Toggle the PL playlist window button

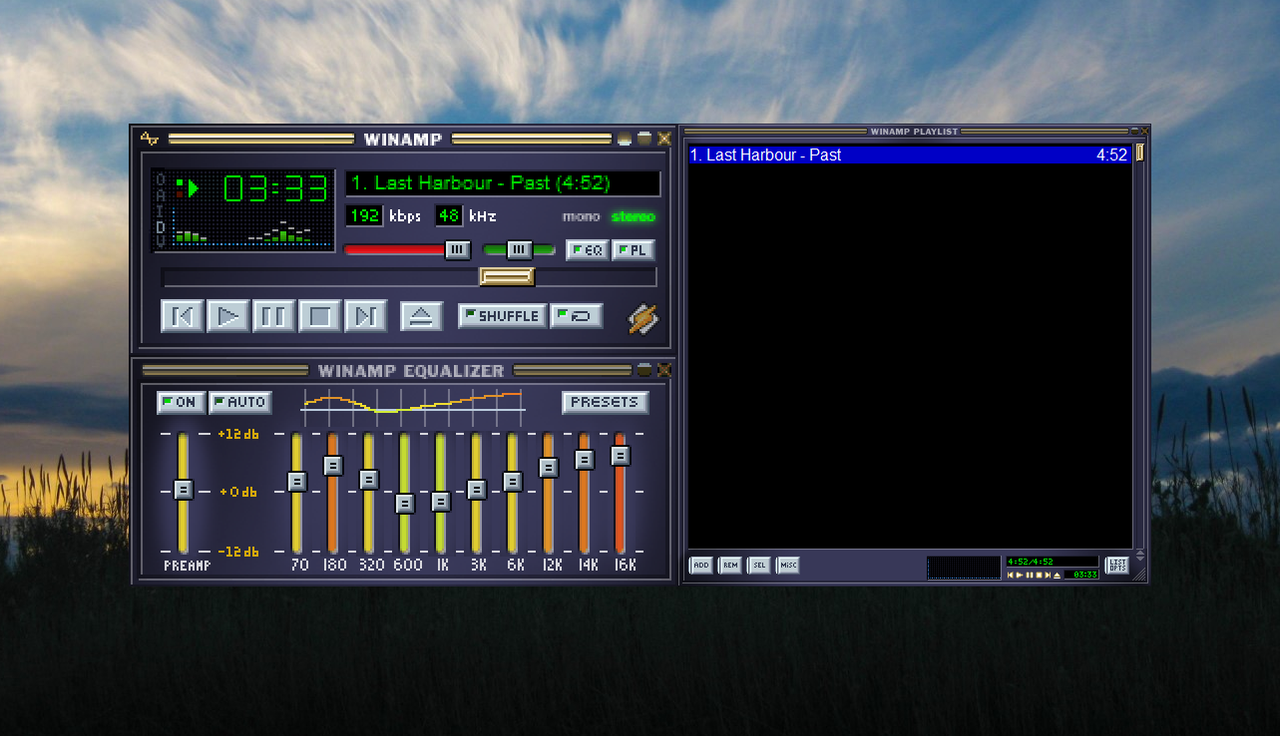[633, 250]
